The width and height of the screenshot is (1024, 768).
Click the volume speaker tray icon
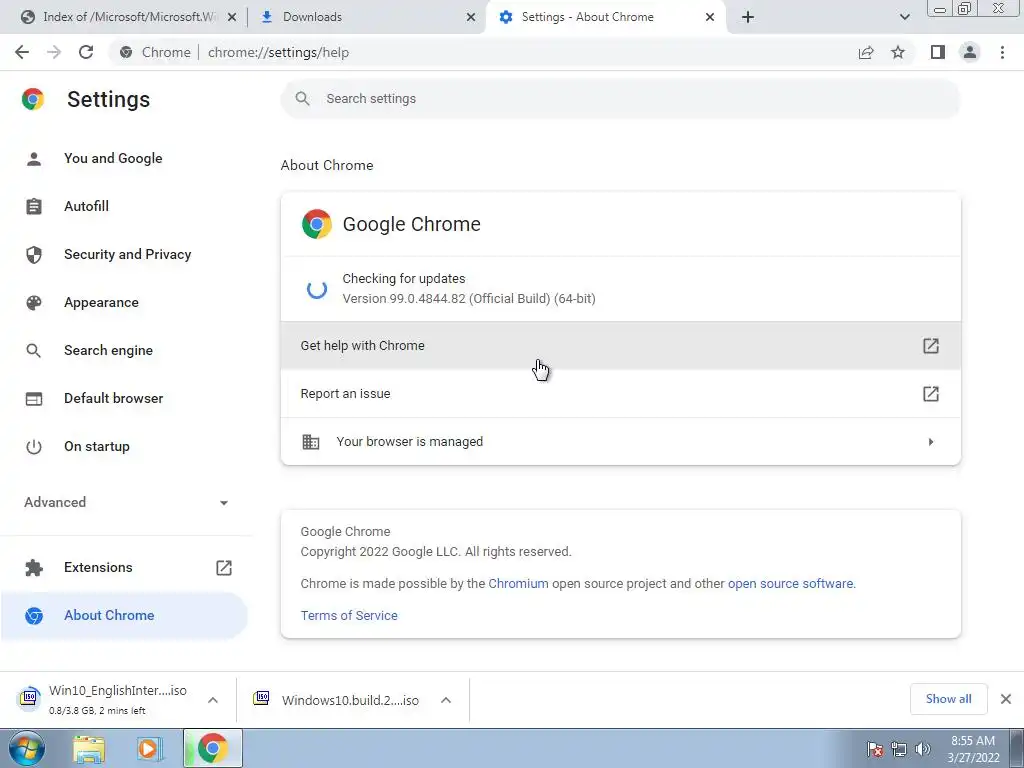coord(923,749)
